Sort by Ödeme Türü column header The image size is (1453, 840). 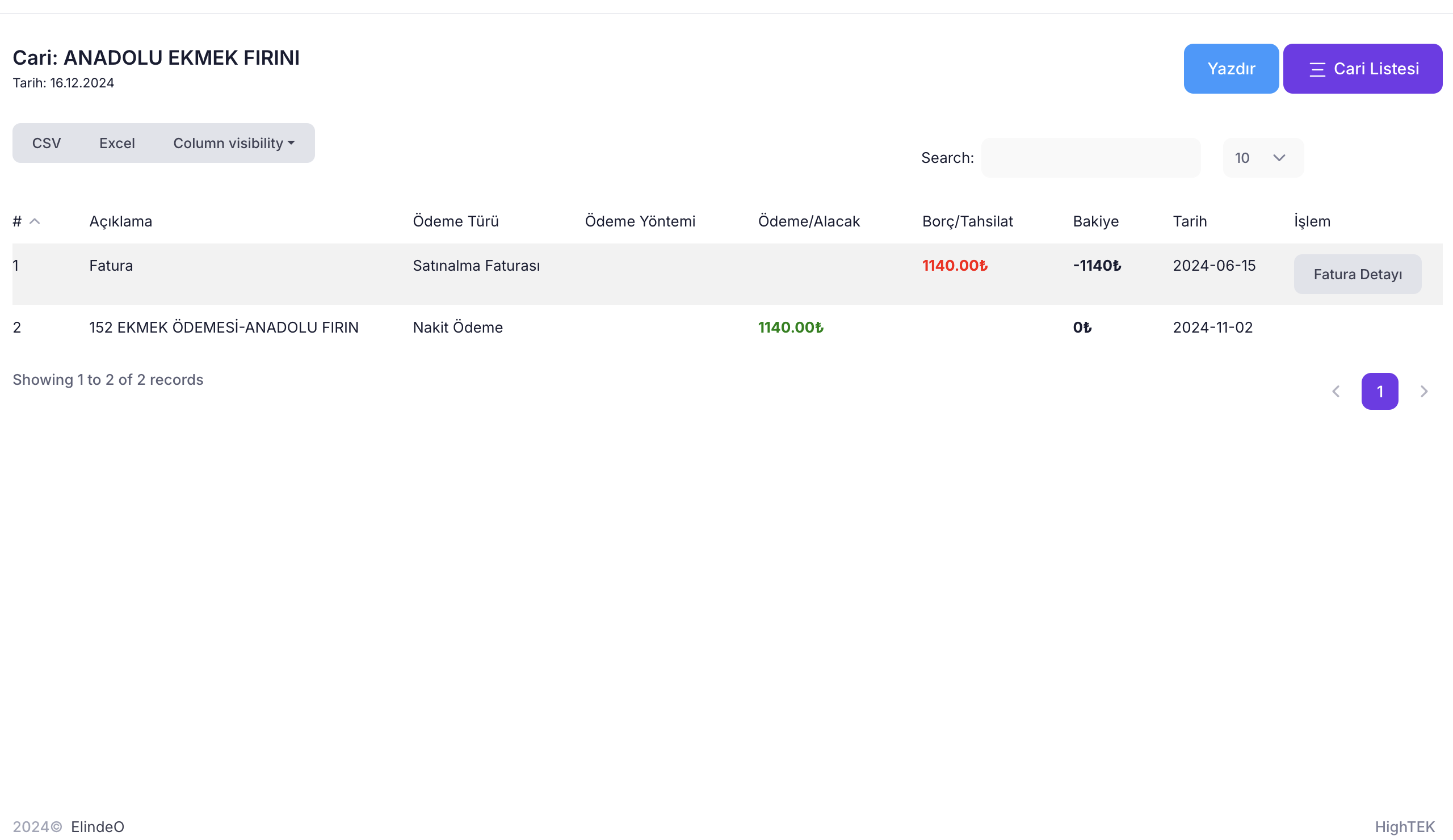click(x=456, y=221)
